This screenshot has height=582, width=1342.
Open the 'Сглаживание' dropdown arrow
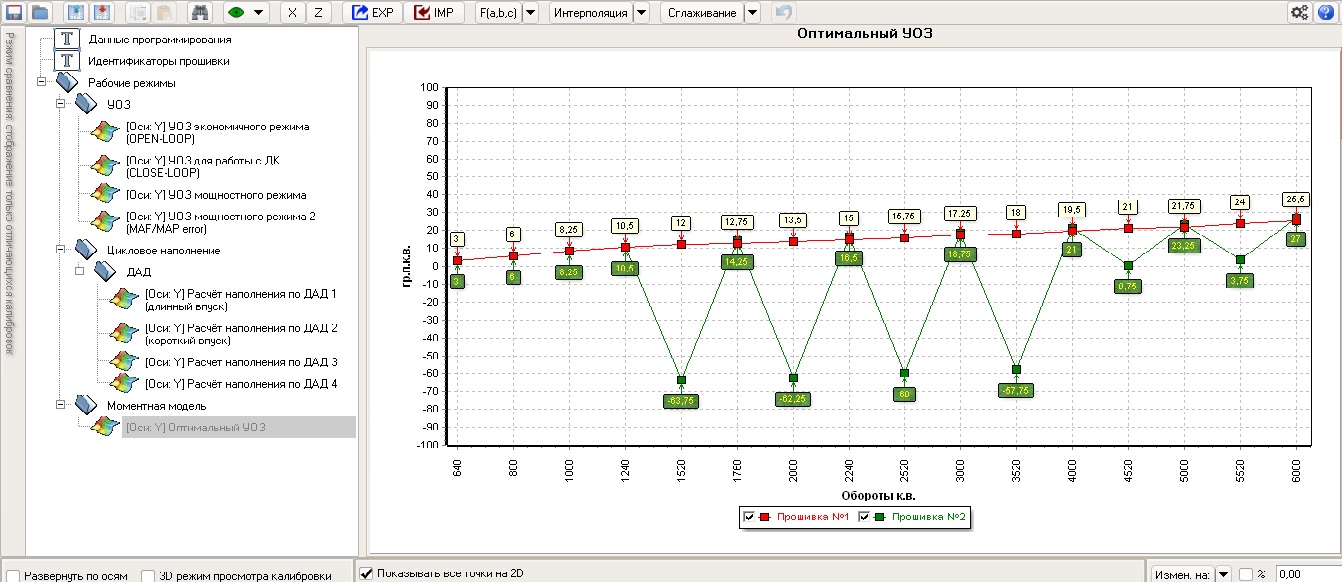click(752, 13)
